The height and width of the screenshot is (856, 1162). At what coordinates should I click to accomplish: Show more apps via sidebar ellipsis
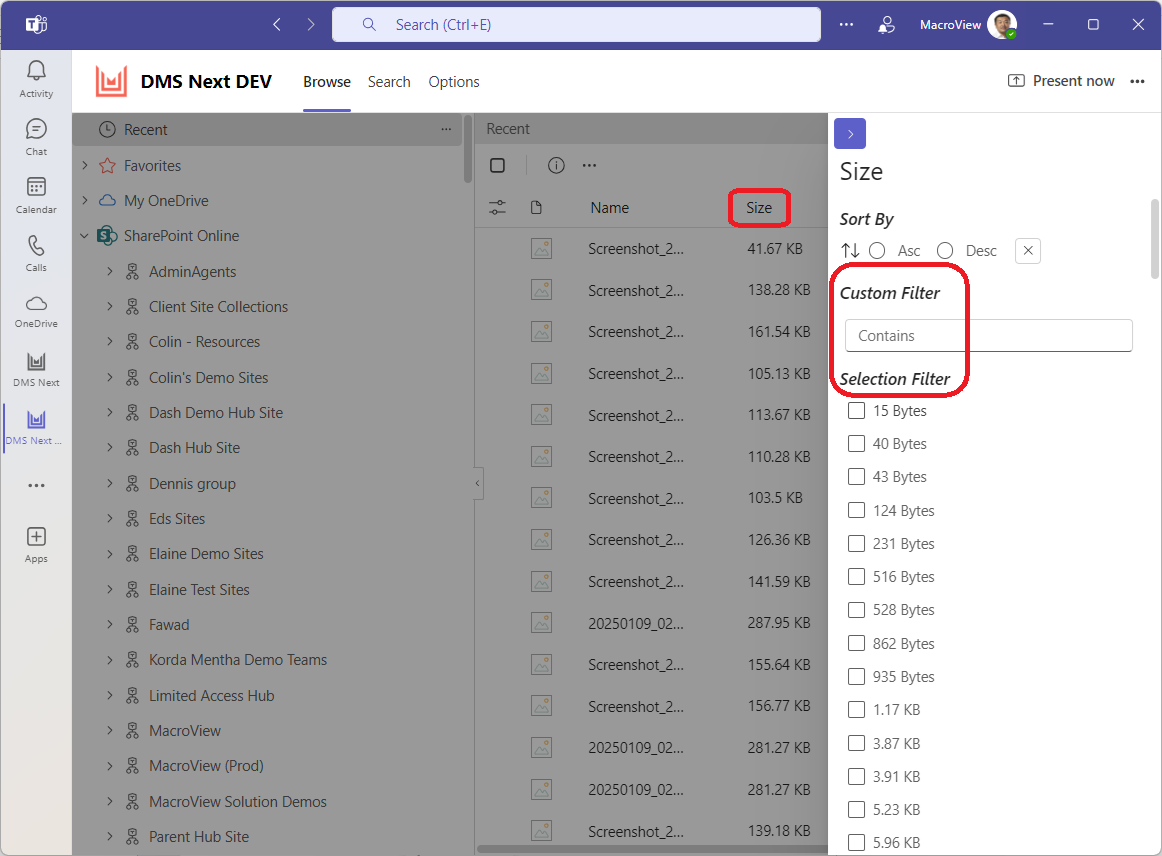36,485
